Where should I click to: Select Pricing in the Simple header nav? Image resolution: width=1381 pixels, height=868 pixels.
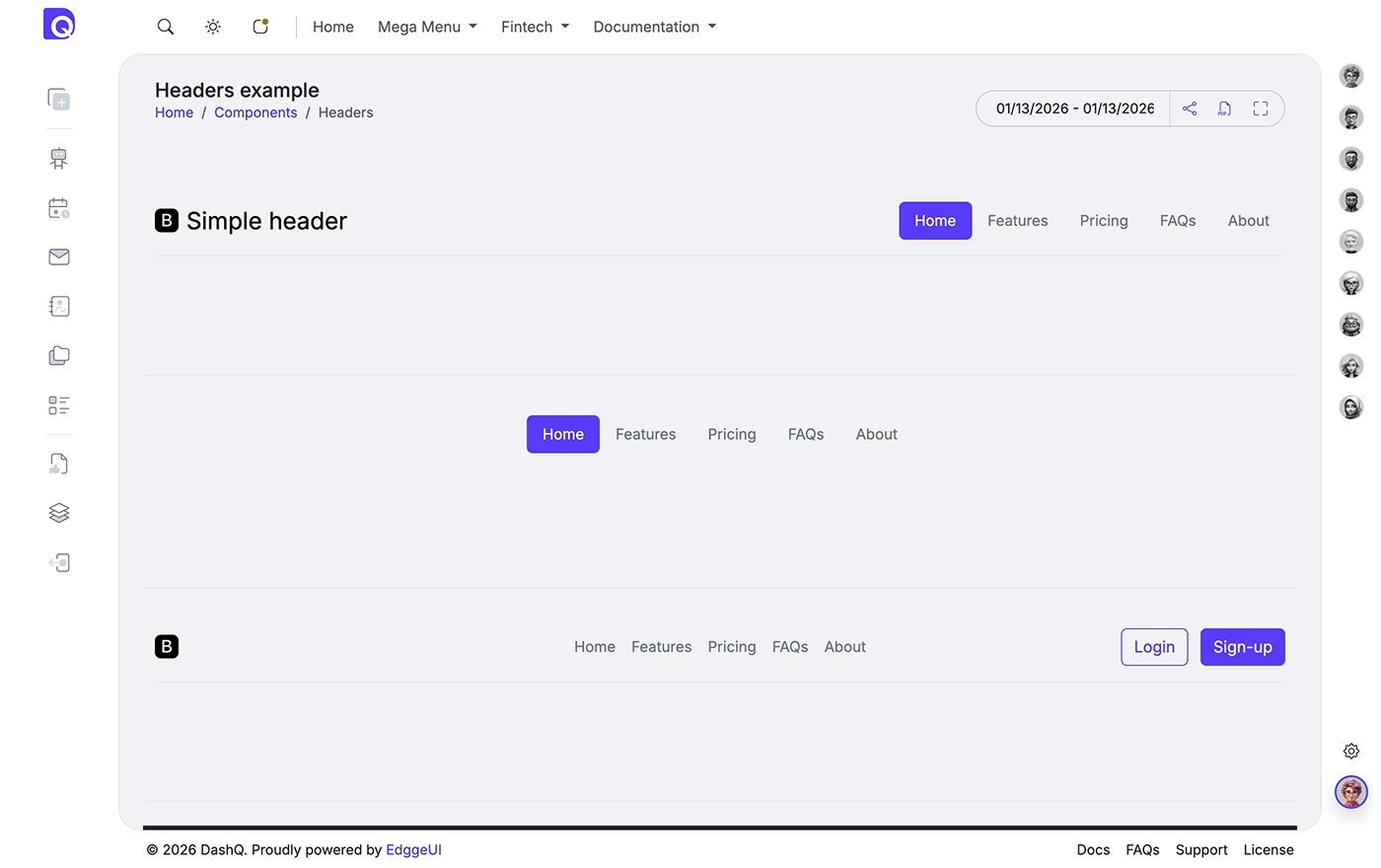click(1103, 221)
